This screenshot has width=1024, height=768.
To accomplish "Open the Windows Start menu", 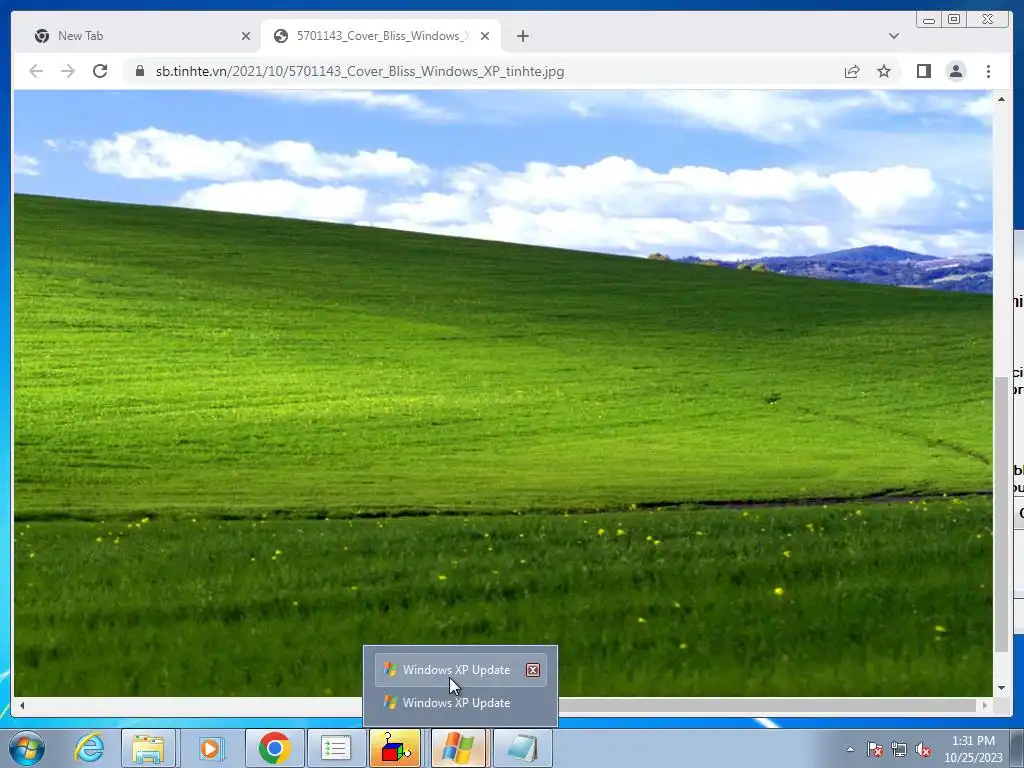I will (x=26, y=748).
